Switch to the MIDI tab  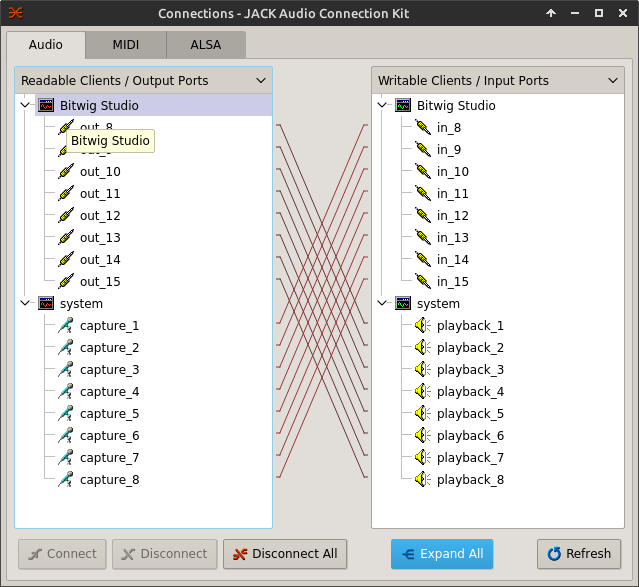coord(125,45)
